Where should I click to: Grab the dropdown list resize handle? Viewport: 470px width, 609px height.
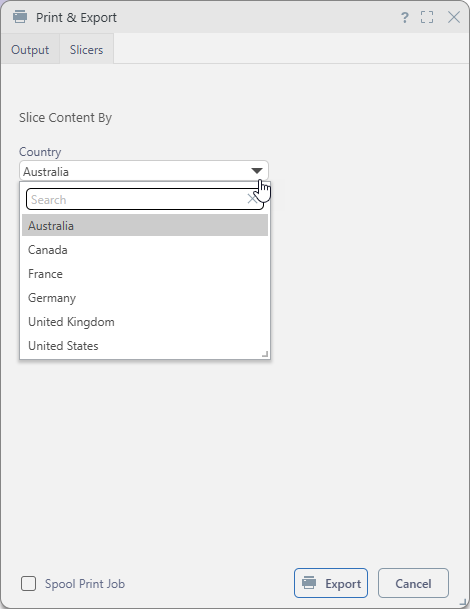265,354
